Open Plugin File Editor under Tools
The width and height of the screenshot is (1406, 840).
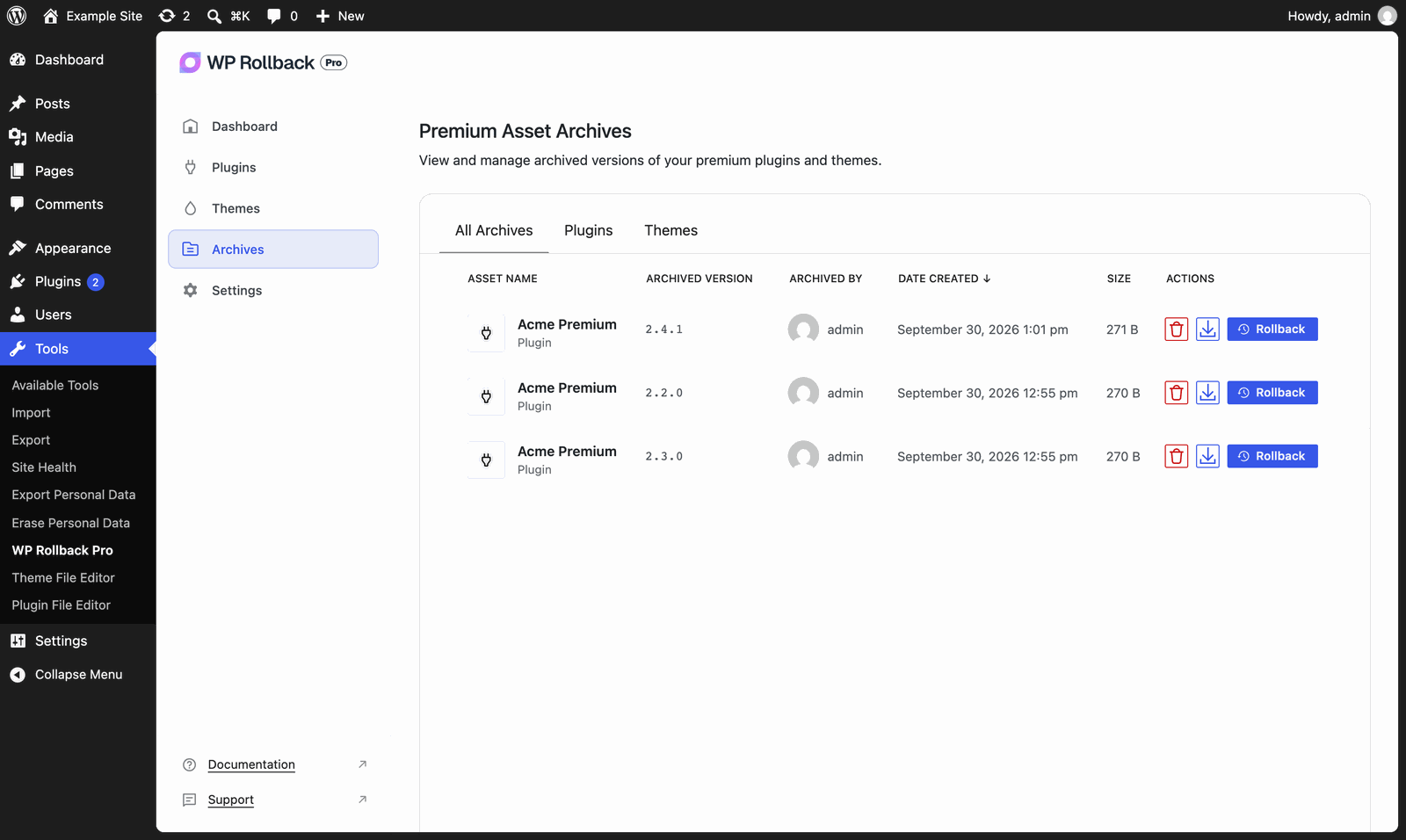(62, 605)
